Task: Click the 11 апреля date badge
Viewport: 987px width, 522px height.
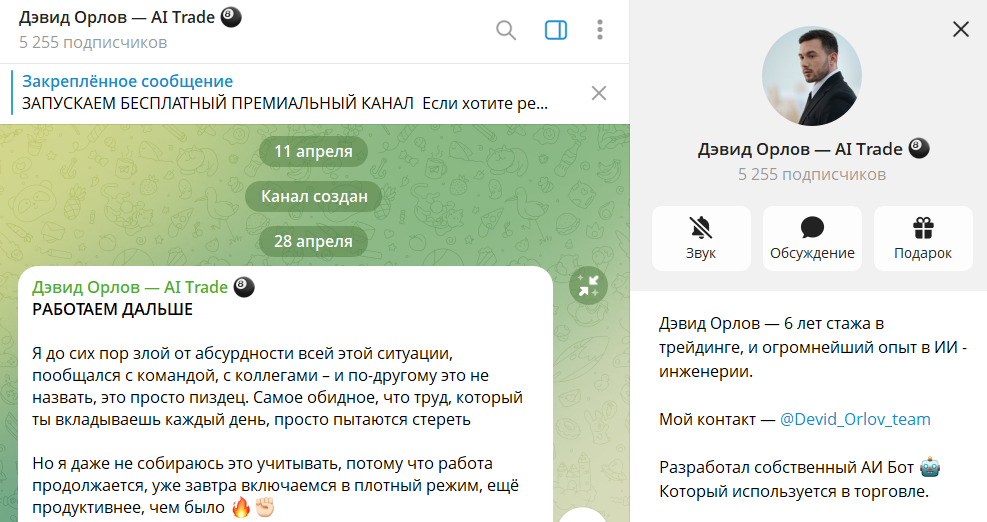Action: tap(313, 151)
